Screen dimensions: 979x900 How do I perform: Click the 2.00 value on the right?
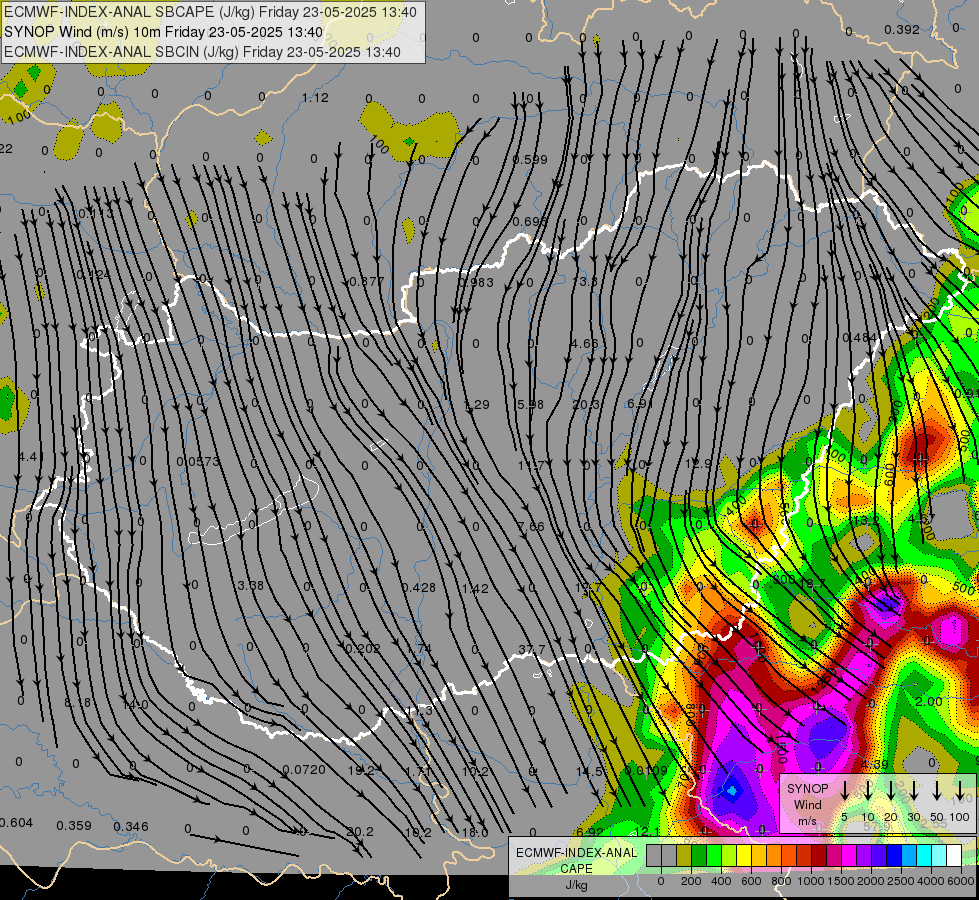[928, 701]
